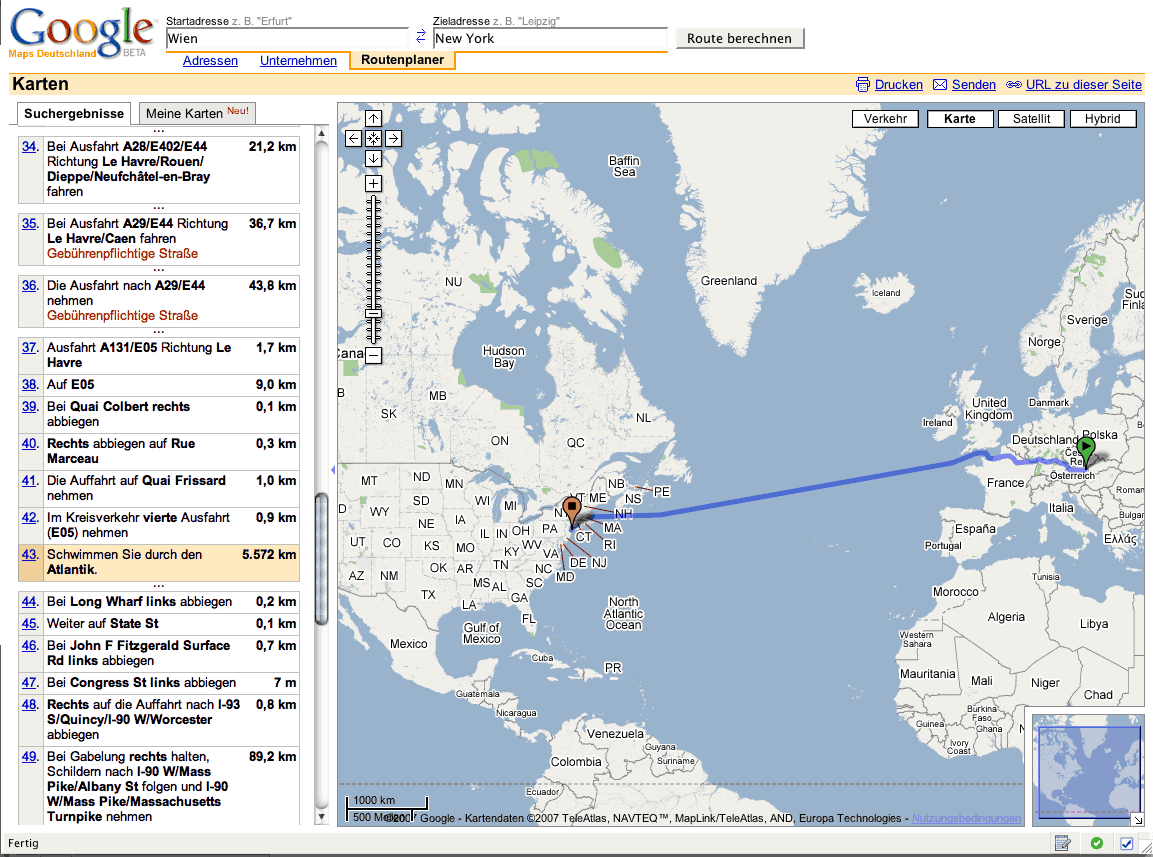Swap start and destination addresses

pyautogui.click(x=421, y=36)
